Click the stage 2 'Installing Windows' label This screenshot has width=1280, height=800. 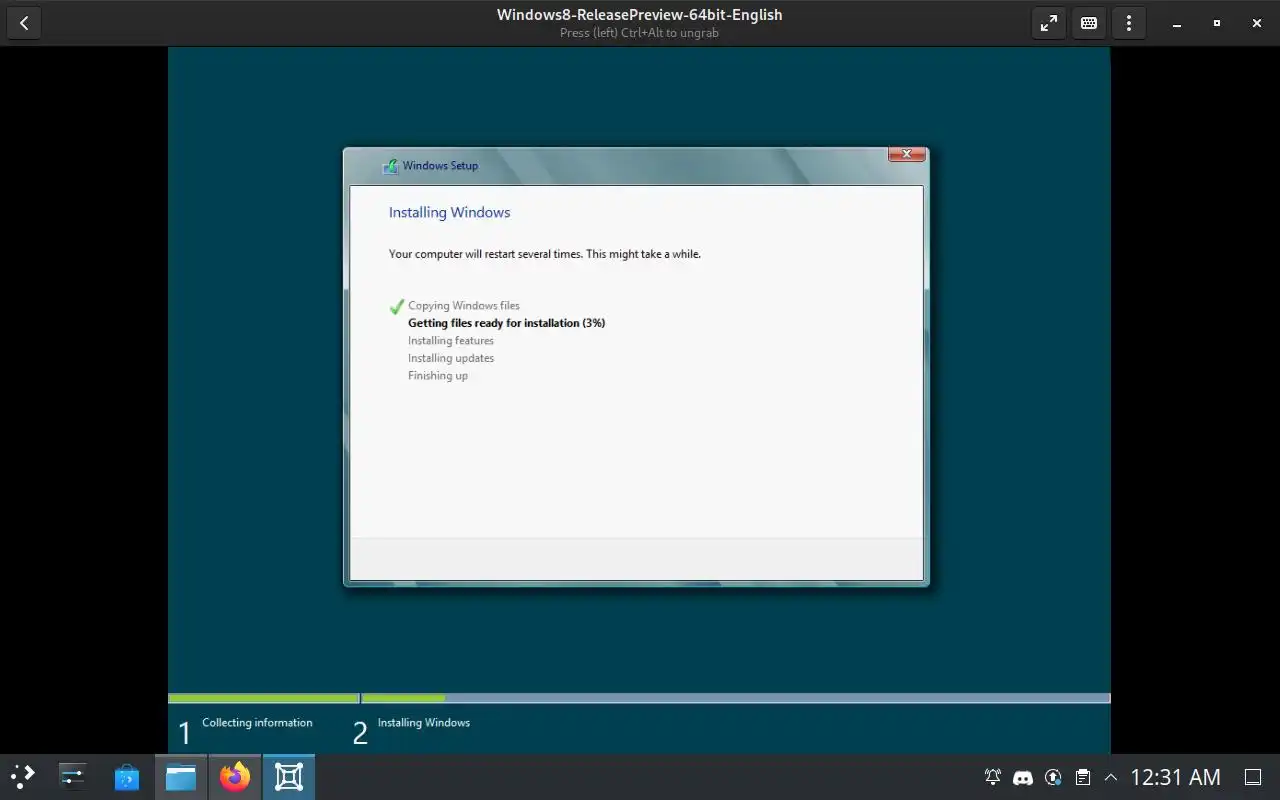(424, 723)
